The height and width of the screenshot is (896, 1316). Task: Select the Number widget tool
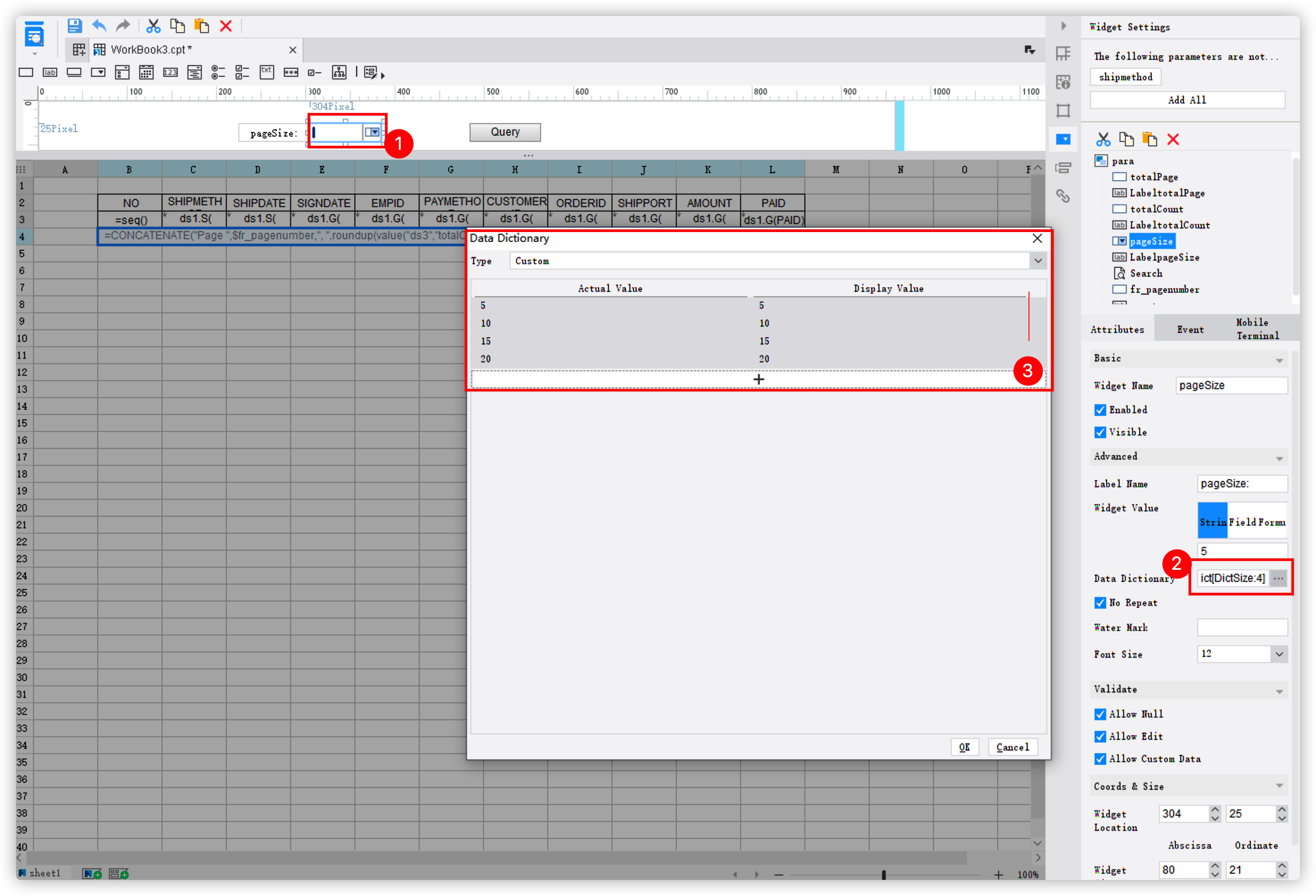[171, 72]
